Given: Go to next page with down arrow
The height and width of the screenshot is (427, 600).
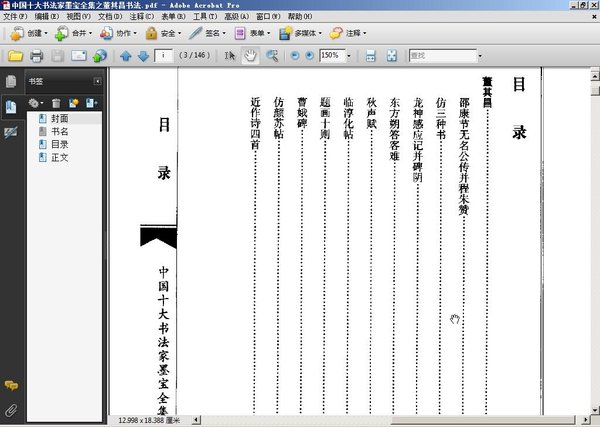Looking at the screenshot, I should click(143, 56).
